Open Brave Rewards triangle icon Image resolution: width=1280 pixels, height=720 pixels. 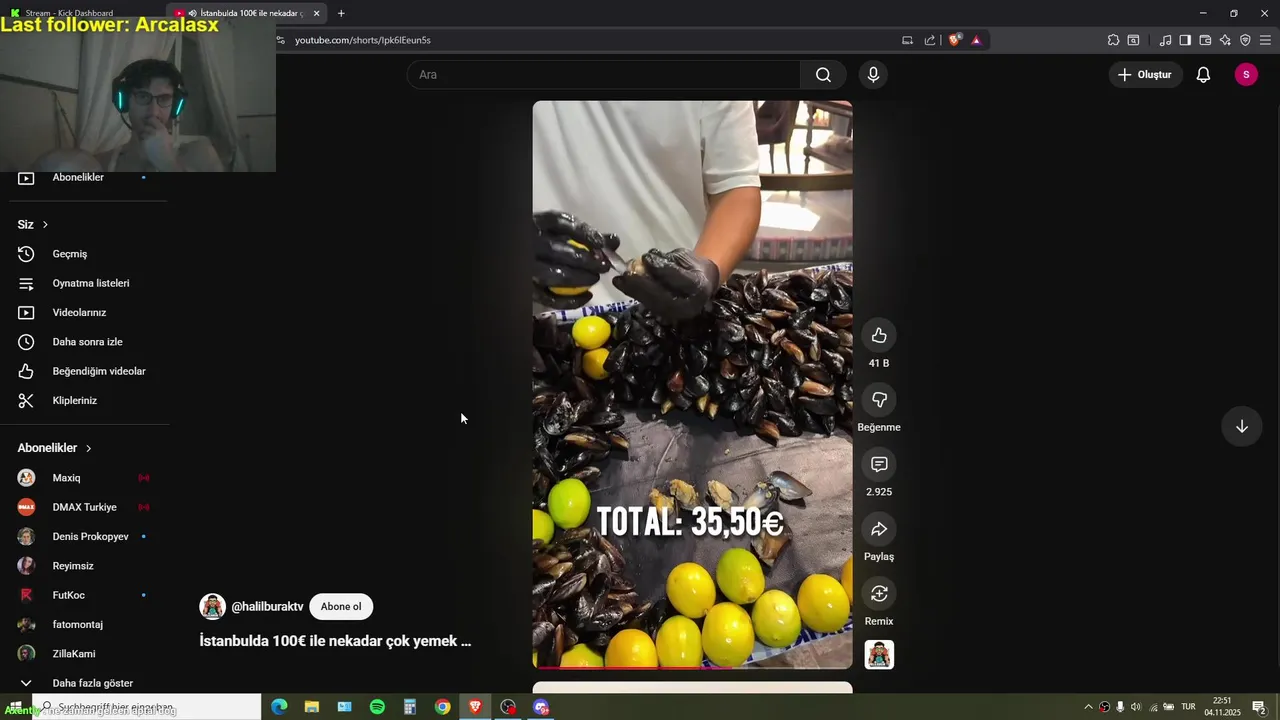(x=976, y=40)
